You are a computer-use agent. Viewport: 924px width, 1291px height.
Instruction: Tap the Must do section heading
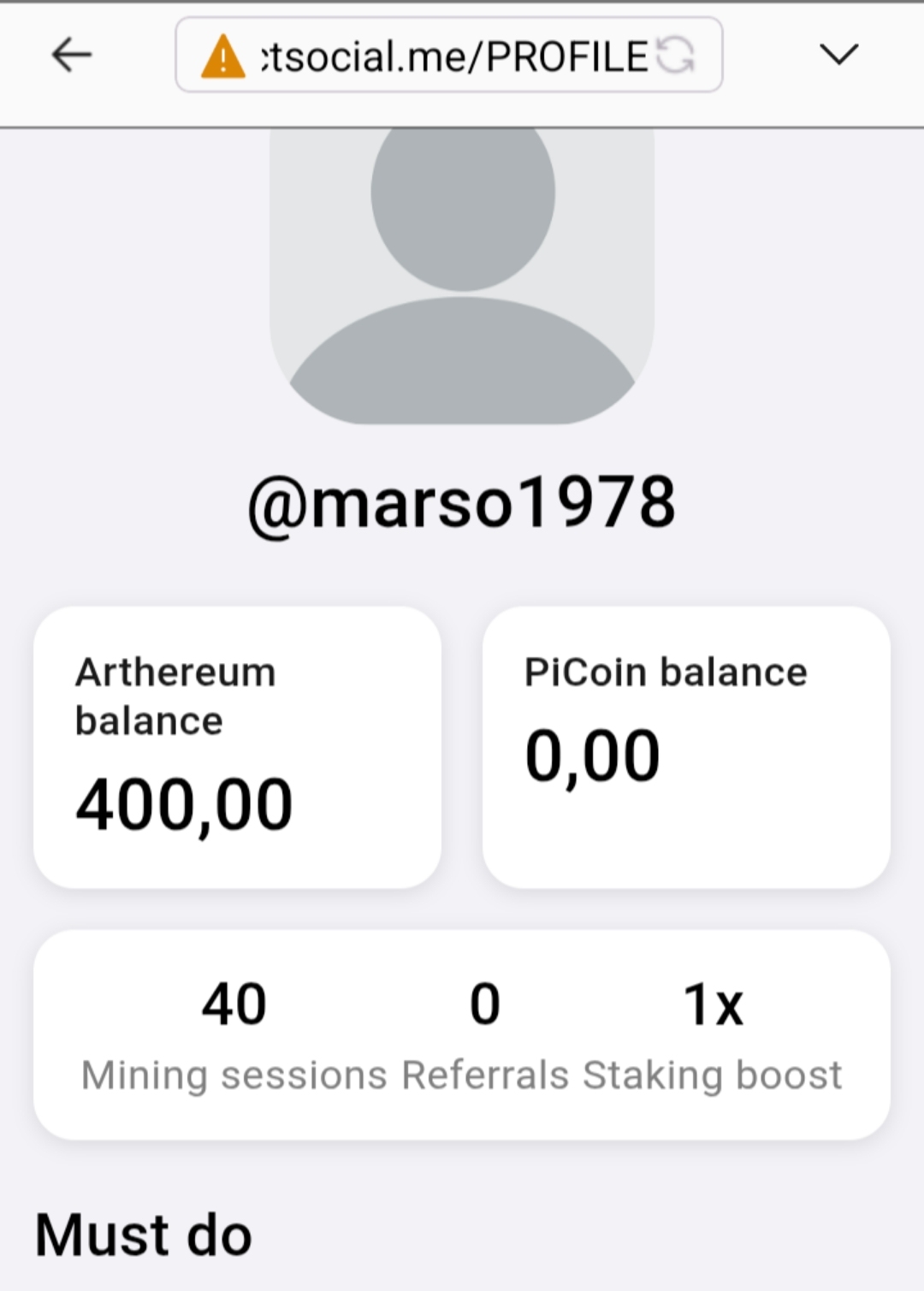pos(144,1235)
